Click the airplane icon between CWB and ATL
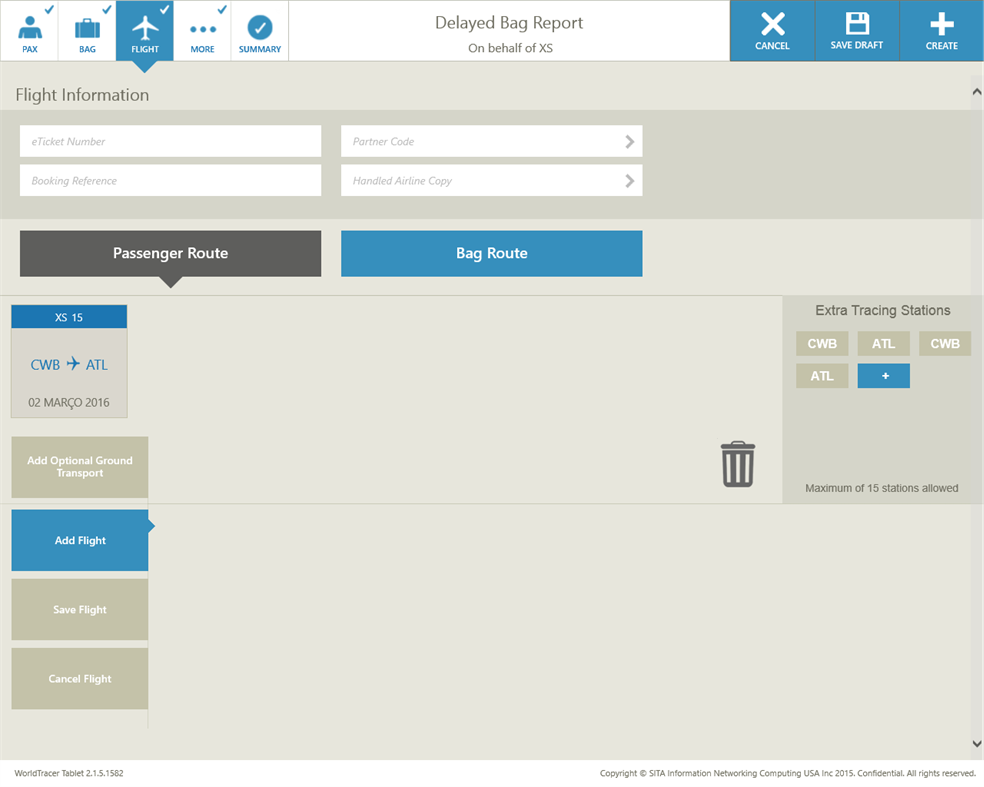The height and width of the screenshot is (787, 984). pyautogui.click(x=75, y=364)
